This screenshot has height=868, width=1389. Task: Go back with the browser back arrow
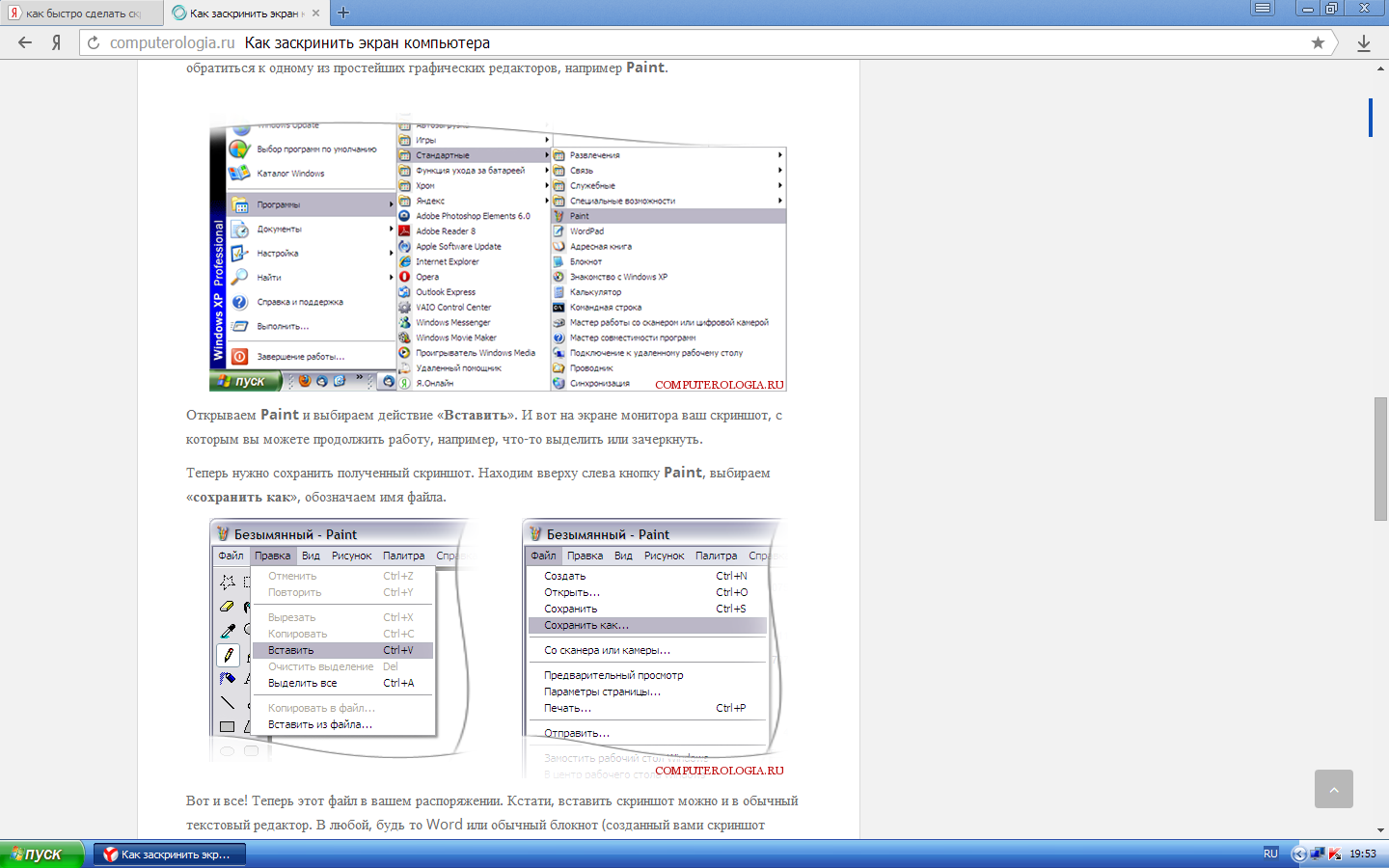(x=25, y=42)
